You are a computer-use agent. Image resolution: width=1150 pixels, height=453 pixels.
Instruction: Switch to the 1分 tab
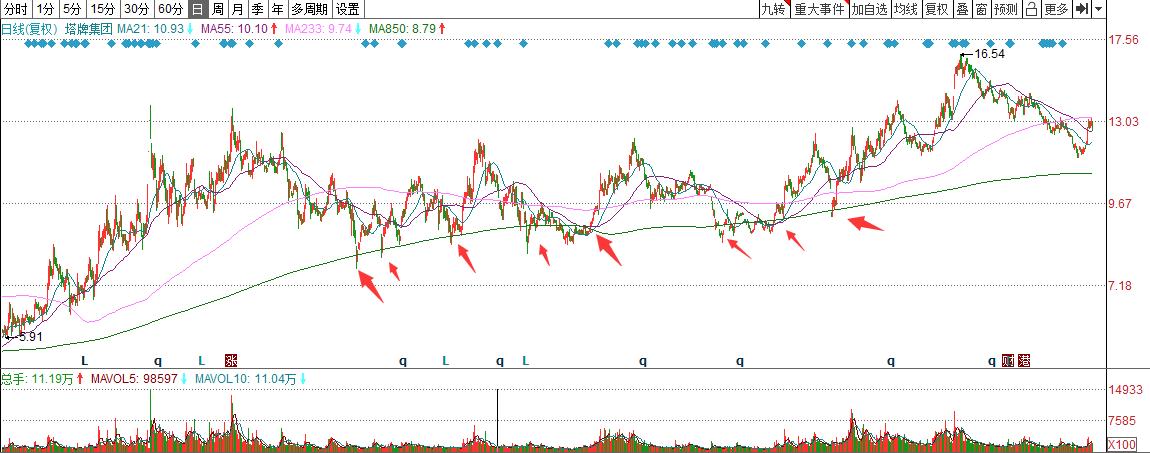(45, 10)
